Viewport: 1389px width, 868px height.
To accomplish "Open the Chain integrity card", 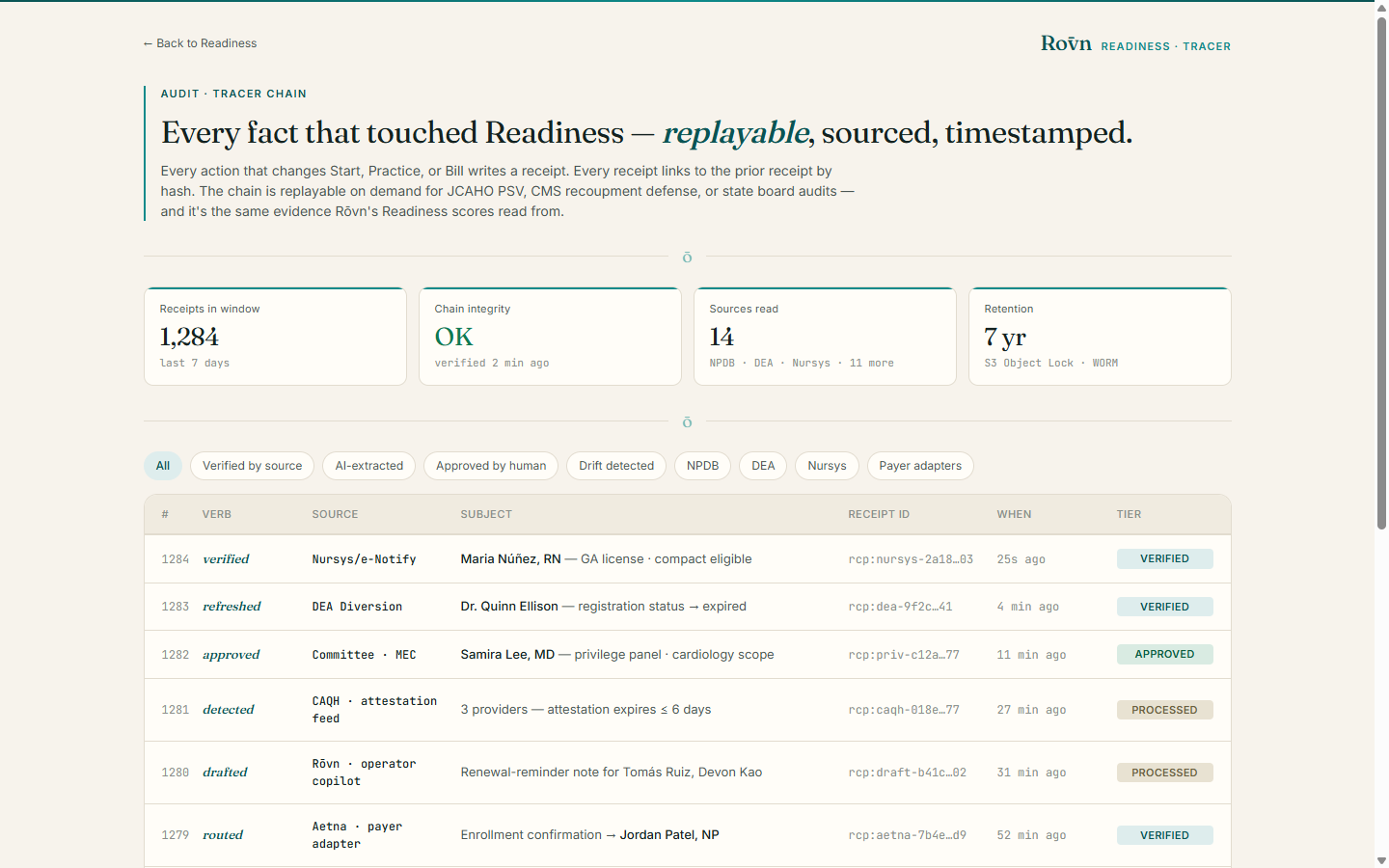I will coord(550,337).
